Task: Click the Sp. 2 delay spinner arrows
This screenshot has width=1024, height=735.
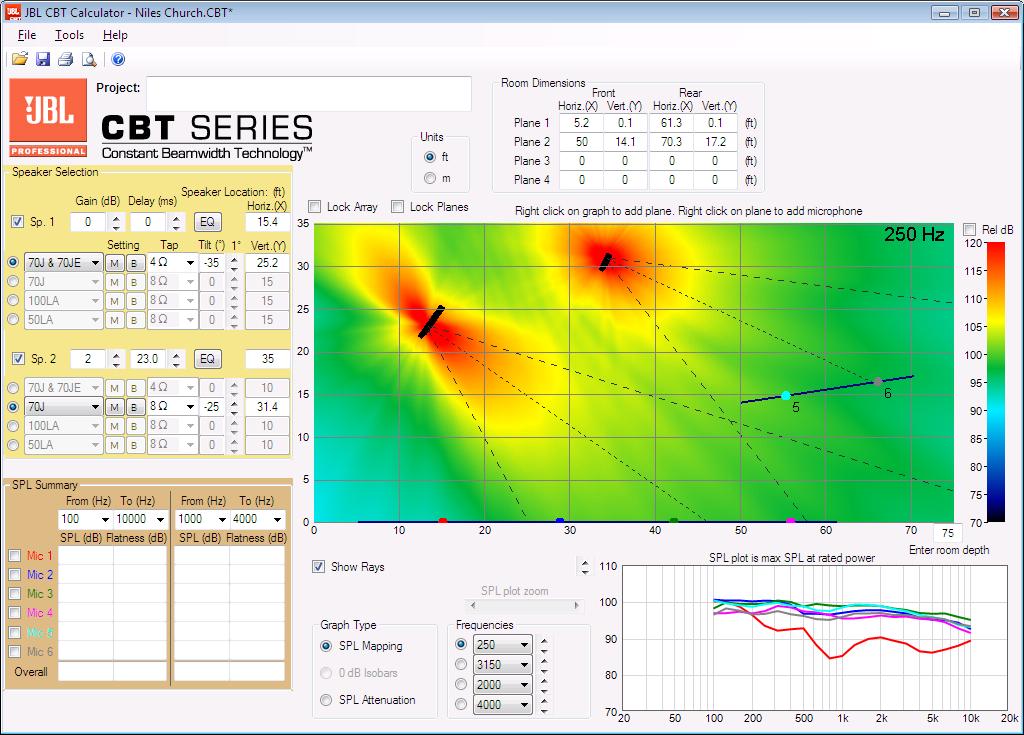Action: pos(176,359)
